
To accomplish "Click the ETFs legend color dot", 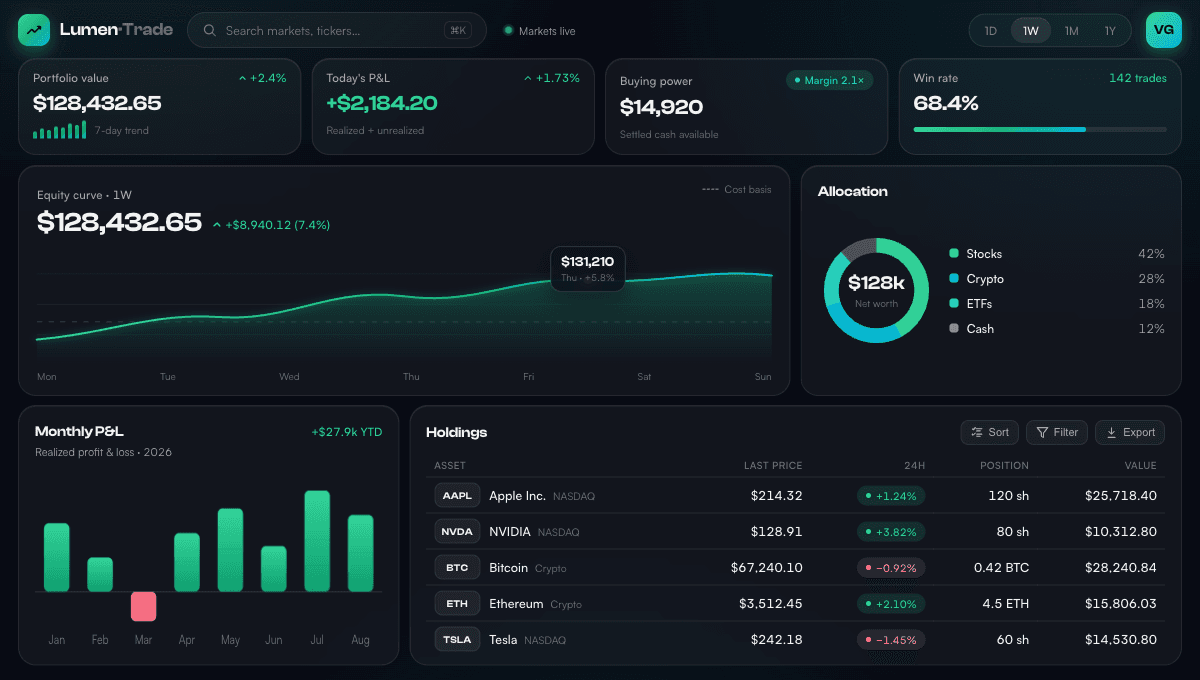I will pyautogui.click(x=954, y=304).
